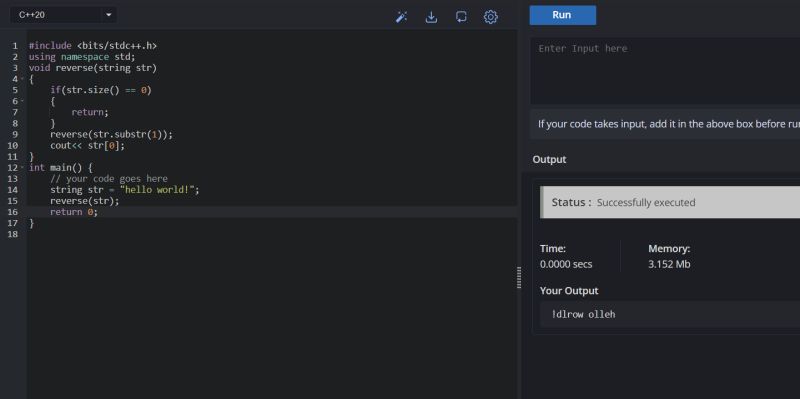This screenshot has width=800, height=399.
Task: Click 'void reverse(string str)' line
Action: (x=93, y=68)
